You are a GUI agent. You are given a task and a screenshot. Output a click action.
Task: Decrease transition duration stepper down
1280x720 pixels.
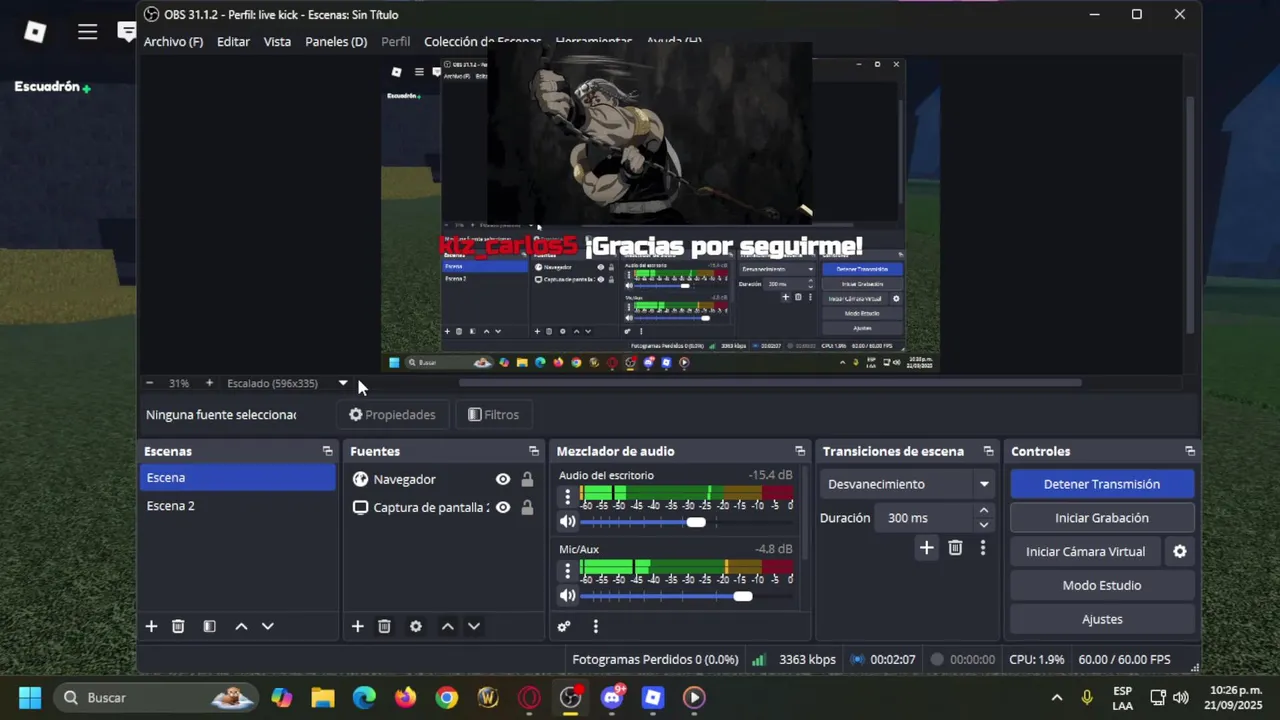(x=984, y=525)
